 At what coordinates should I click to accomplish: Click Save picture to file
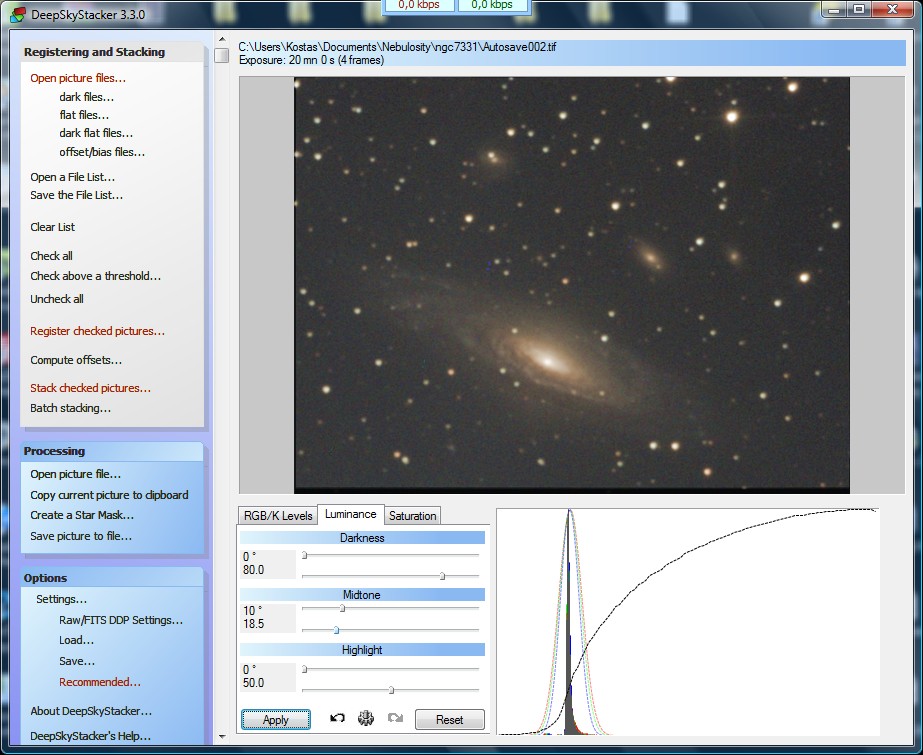[80, 536]
